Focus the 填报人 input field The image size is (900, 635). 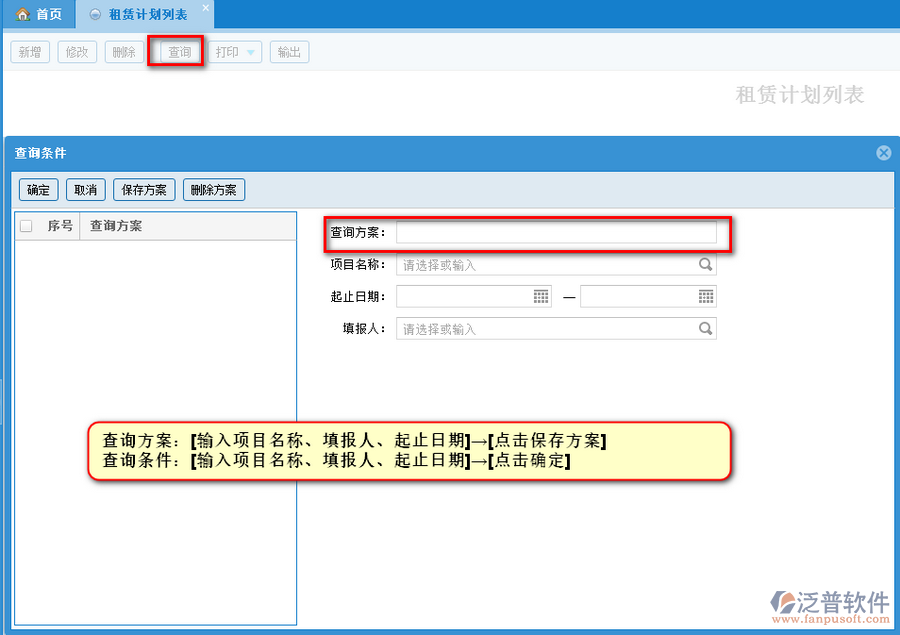coord(556,328)
